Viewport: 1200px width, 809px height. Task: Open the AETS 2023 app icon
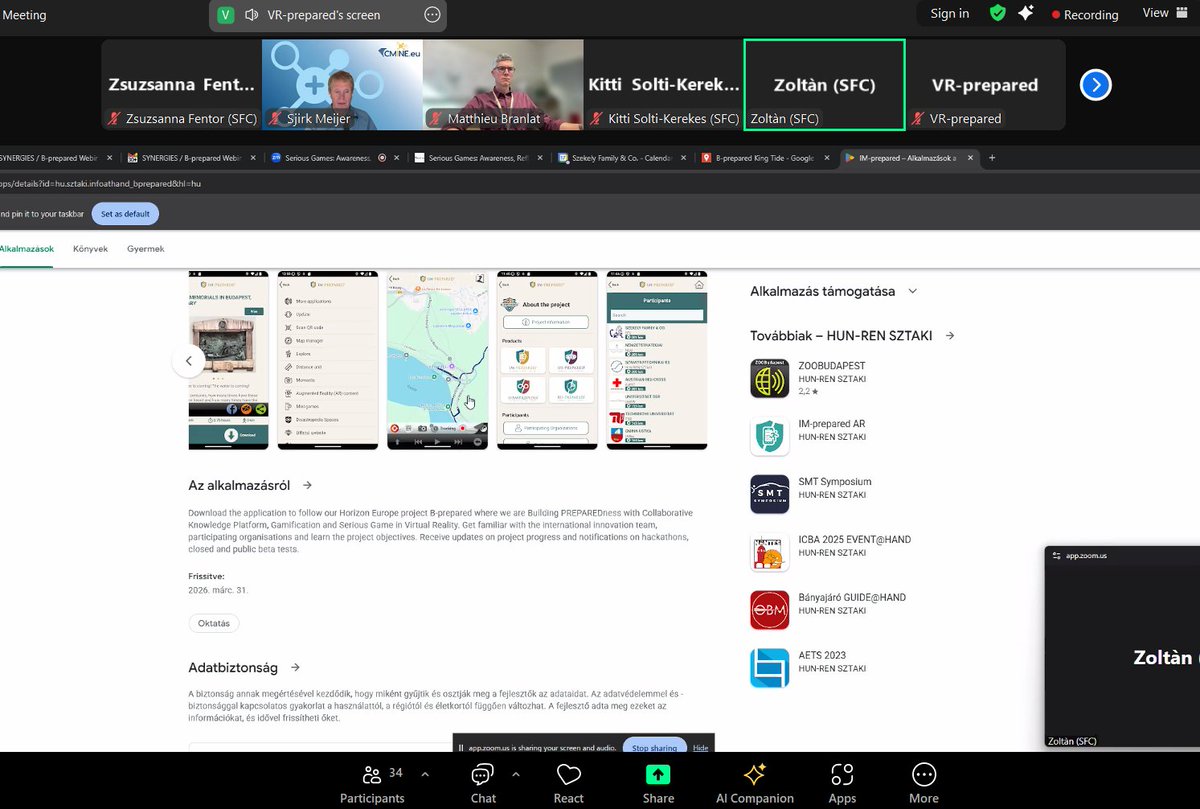[x=770, y=668]
